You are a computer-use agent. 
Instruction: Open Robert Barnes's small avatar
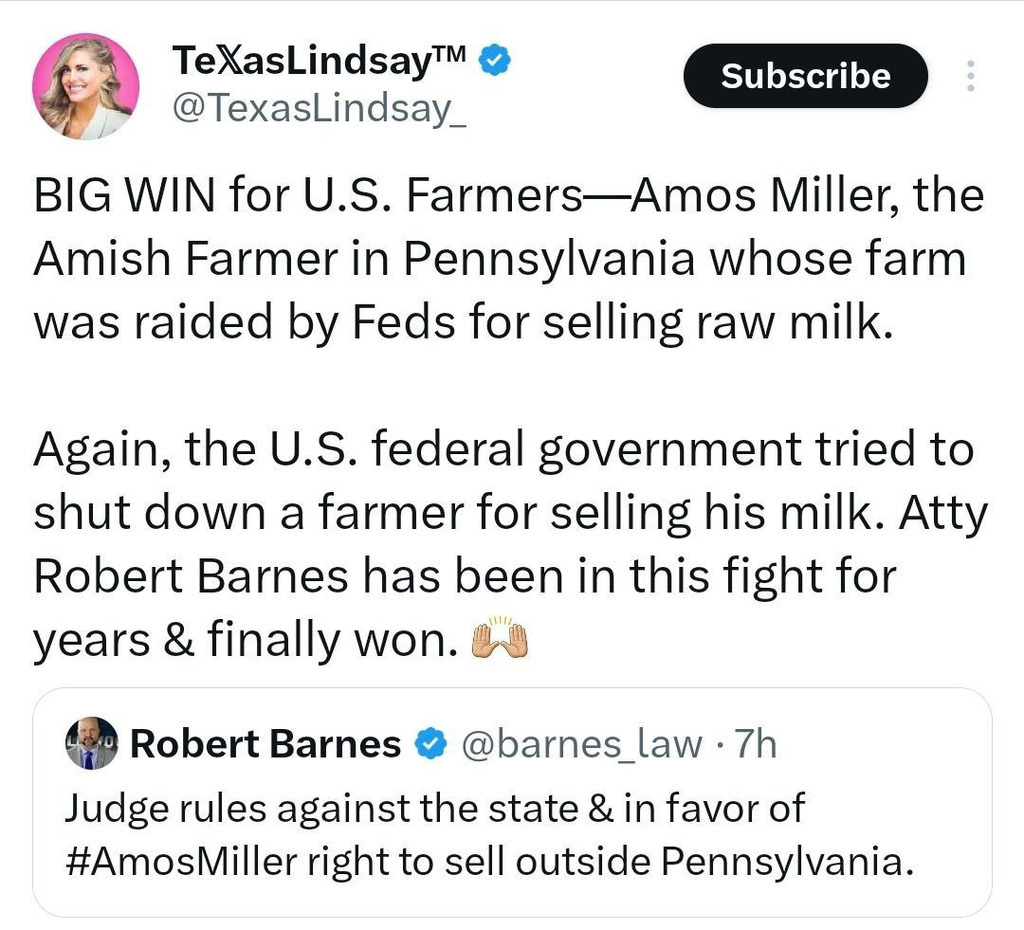(91, 743)
